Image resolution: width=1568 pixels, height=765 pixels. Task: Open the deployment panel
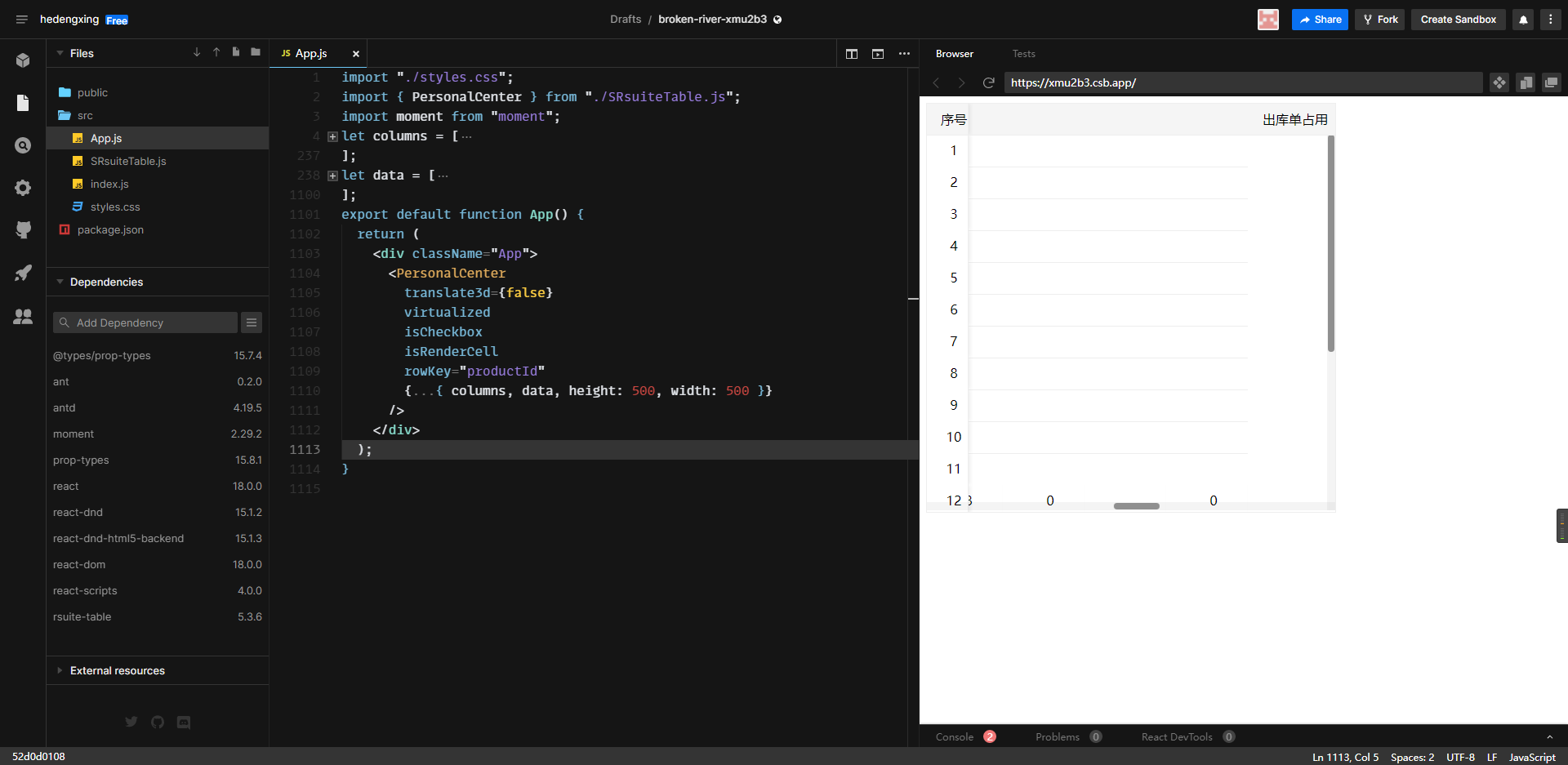tap(23, 273)
